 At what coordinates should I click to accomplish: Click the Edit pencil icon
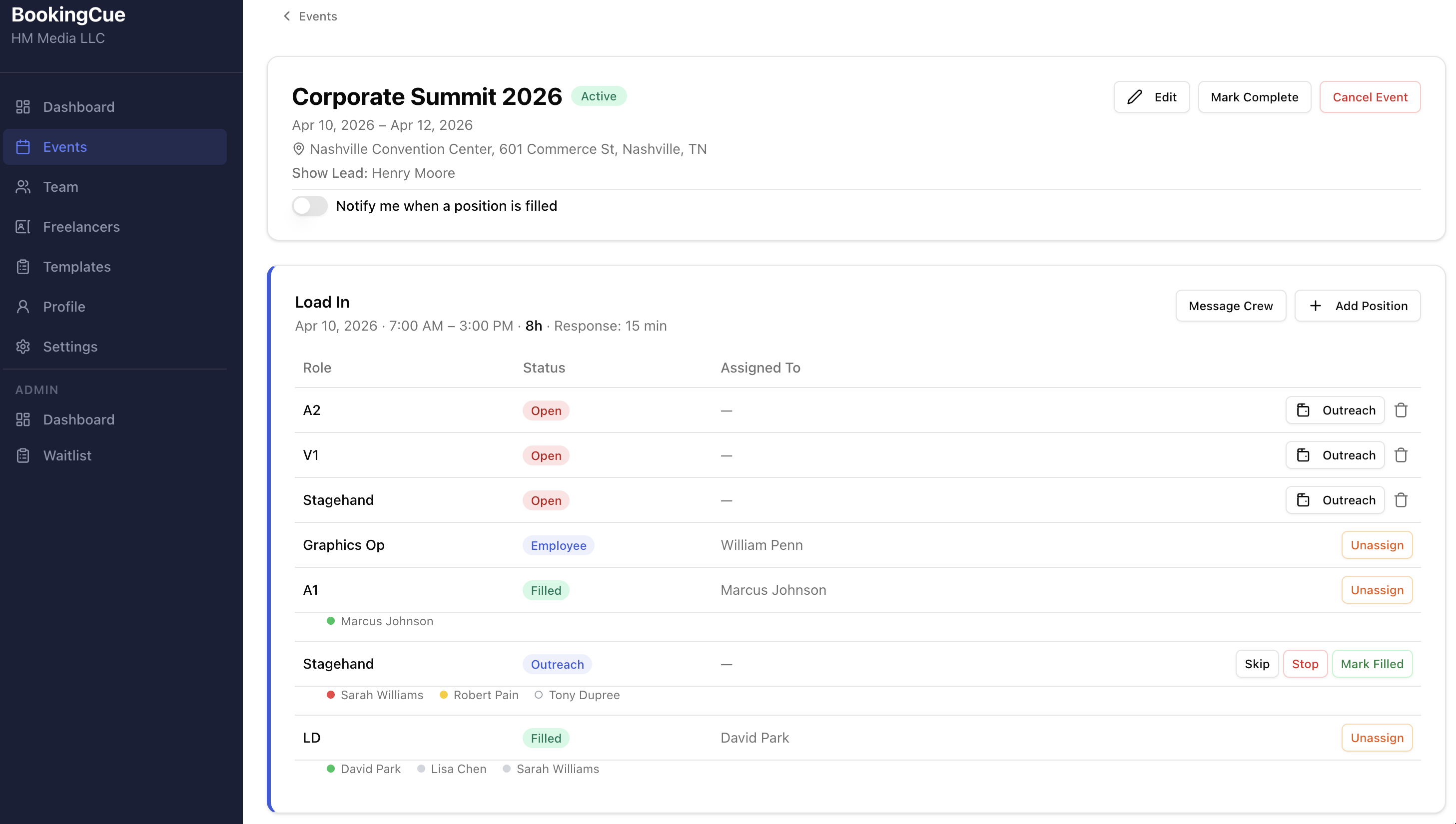[x=1134, y=97]
